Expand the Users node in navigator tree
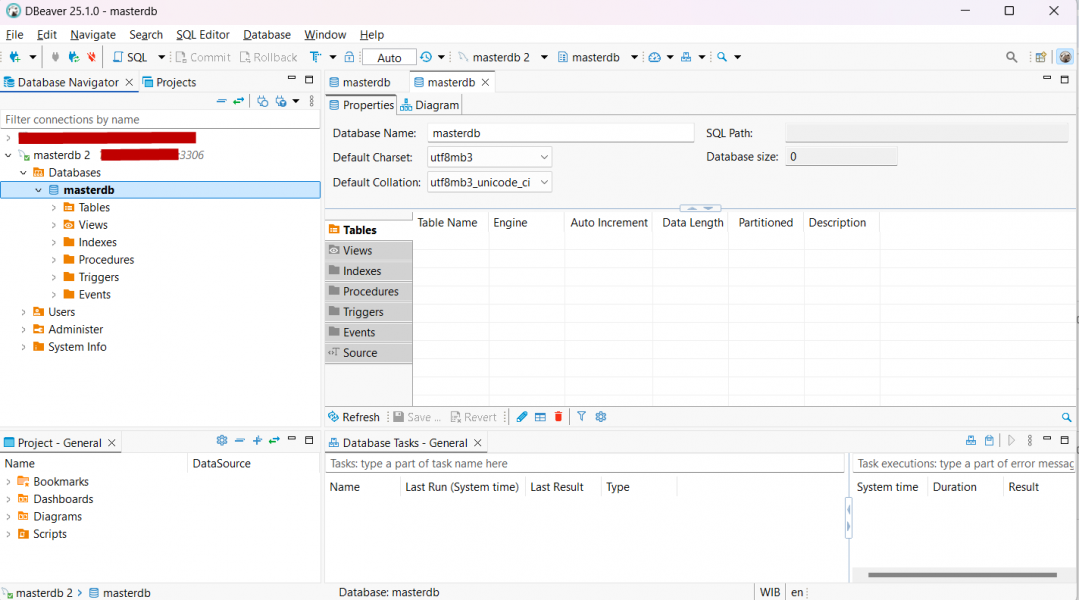 [23, 312]
